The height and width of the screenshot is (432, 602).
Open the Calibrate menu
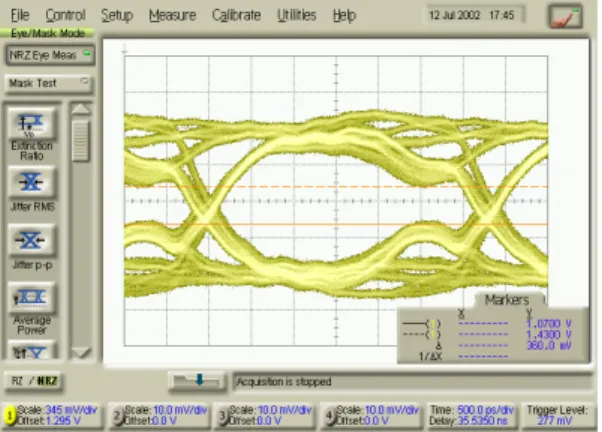point(236,15)
